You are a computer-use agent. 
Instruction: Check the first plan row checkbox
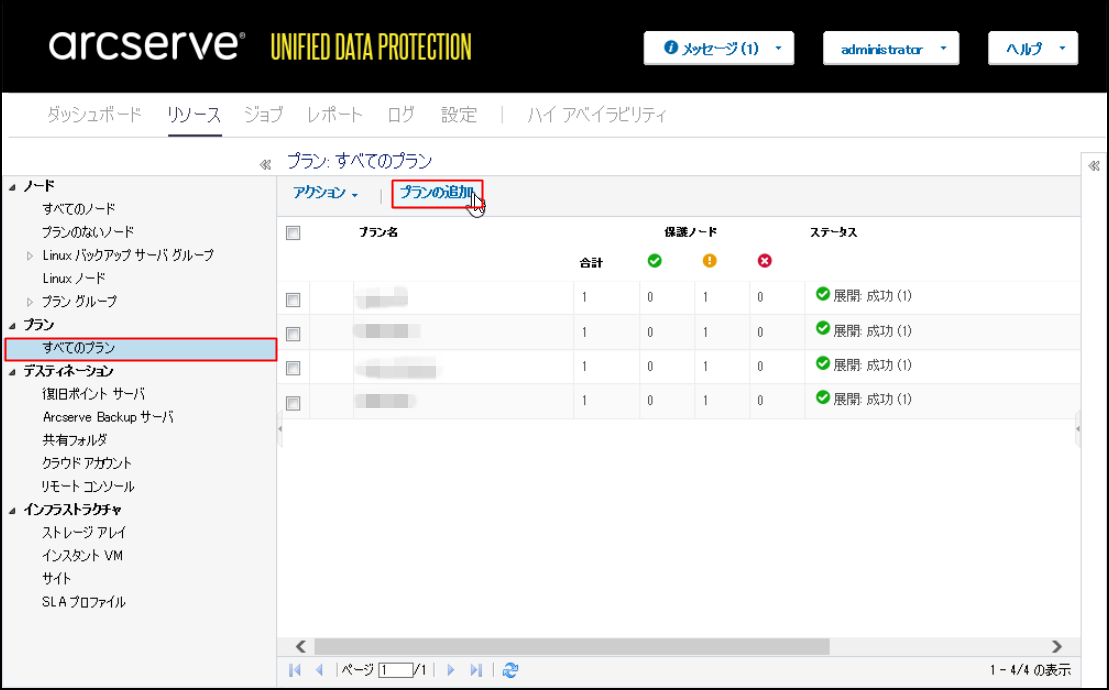pos(293,300)
